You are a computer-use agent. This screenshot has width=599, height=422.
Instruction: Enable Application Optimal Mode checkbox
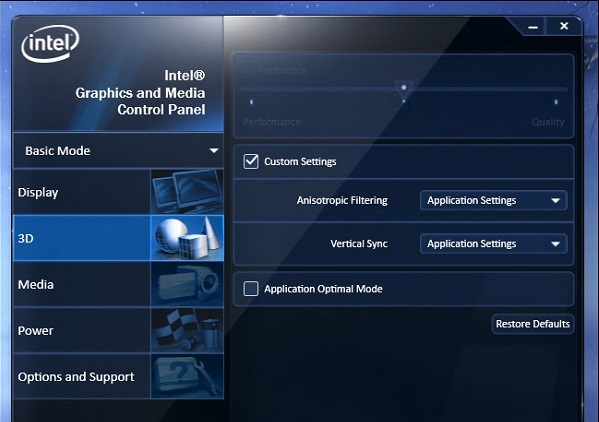[251, 289]
